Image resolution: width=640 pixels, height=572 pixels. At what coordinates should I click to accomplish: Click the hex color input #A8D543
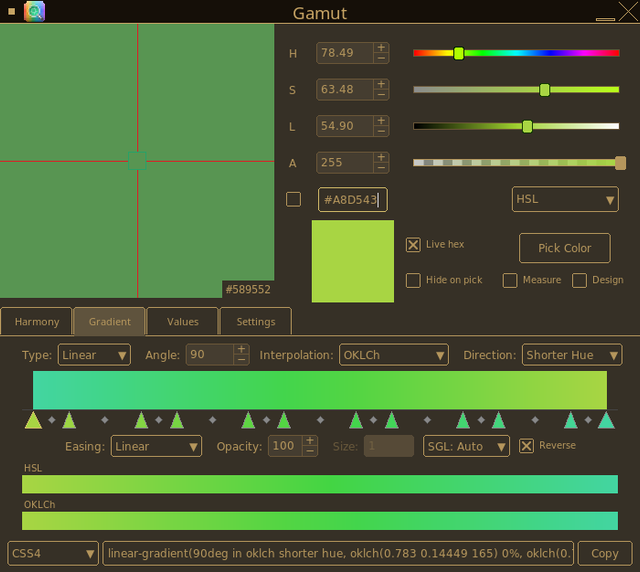(x=353, y=200)
